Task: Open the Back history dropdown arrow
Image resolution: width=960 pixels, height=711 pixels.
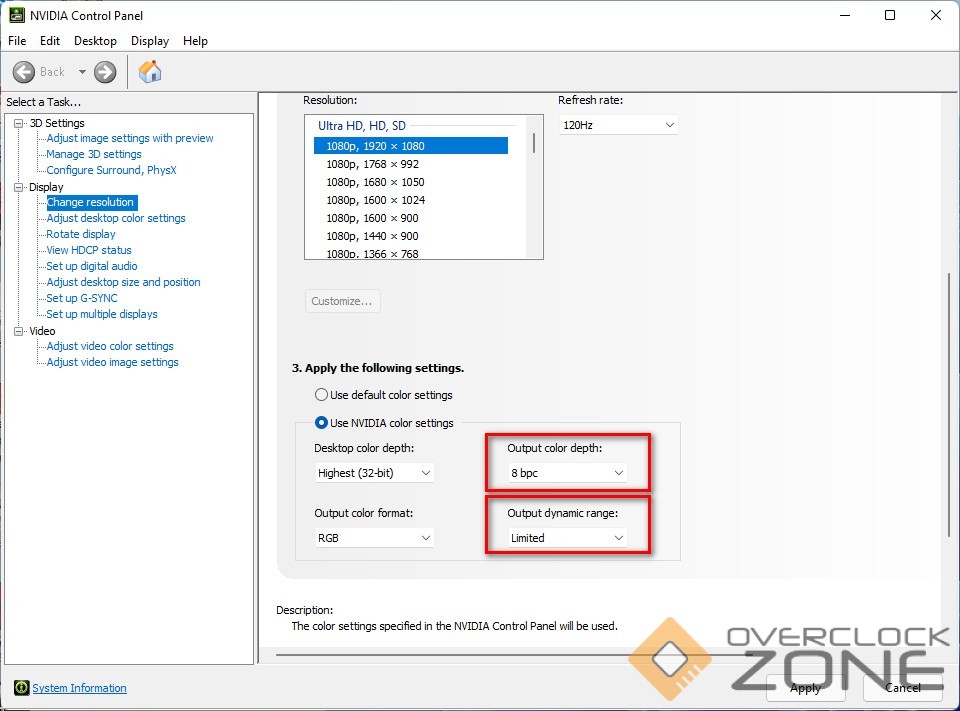Action: point(82,72)
